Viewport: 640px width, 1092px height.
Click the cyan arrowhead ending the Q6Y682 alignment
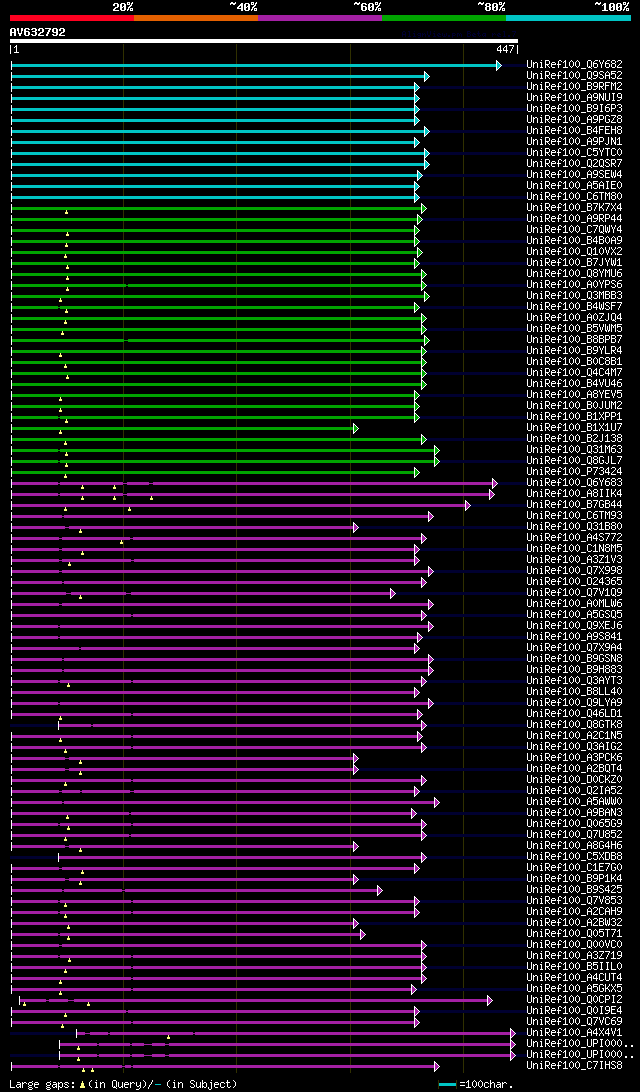499,65
